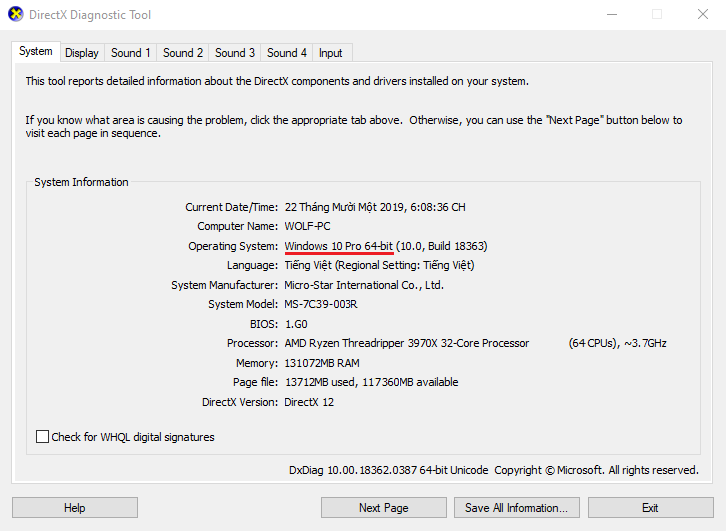Go to the Sound 4 tab
The image size is (726, 531).
point(287,53)
